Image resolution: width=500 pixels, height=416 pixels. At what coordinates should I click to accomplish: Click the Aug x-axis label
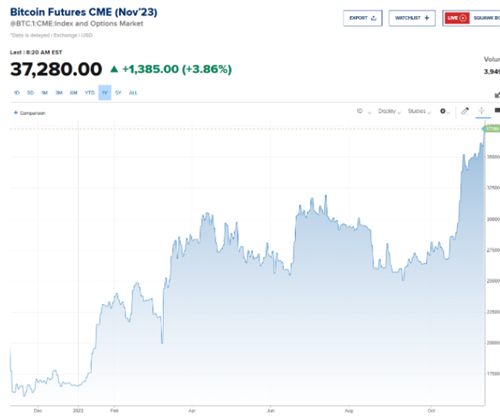[349, 411]
